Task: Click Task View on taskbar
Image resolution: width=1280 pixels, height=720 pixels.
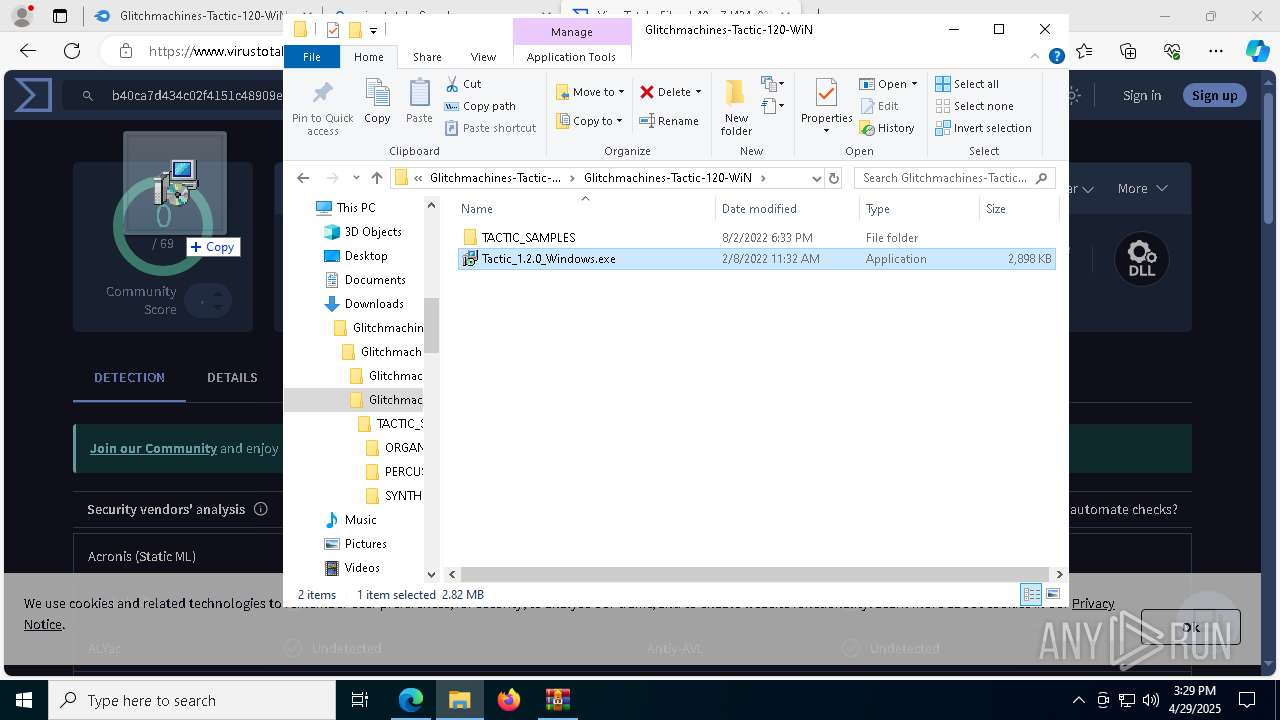Action: click(x=360, y=700)
